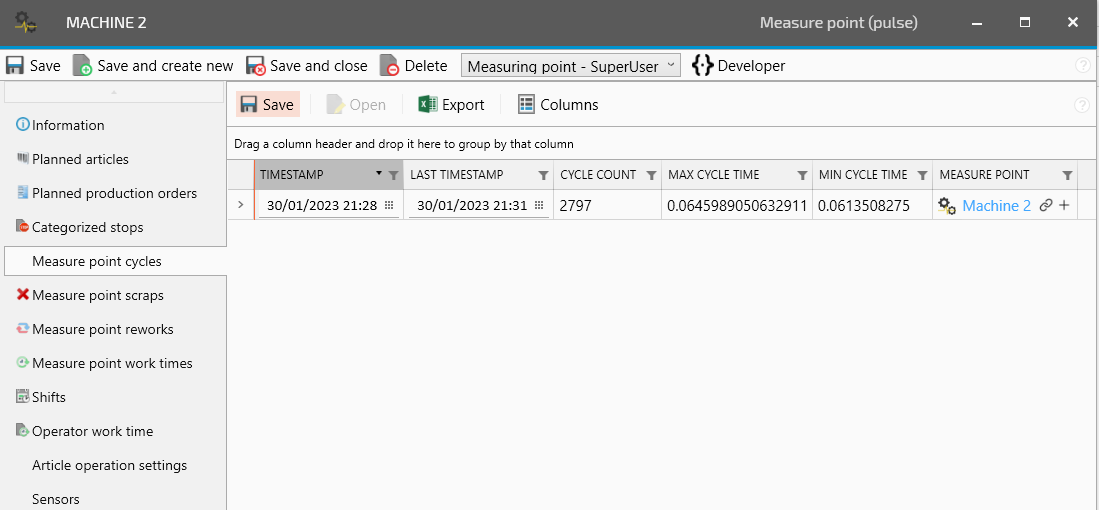Open filter for Cycle Count column

coord(651,176)
